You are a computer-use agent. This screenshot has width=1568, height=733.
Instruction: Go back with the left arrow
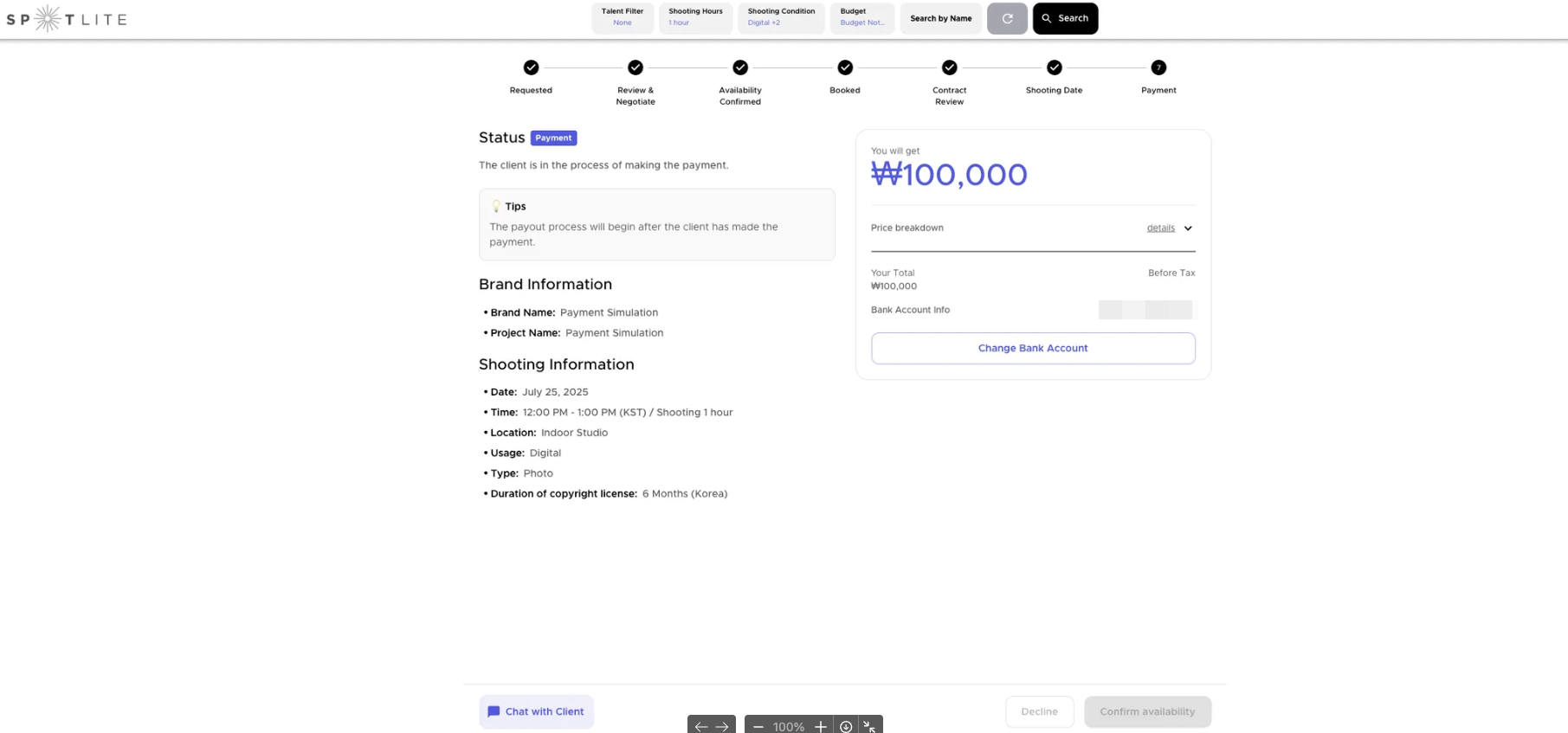pyautogui.click(x=701, y=727)
